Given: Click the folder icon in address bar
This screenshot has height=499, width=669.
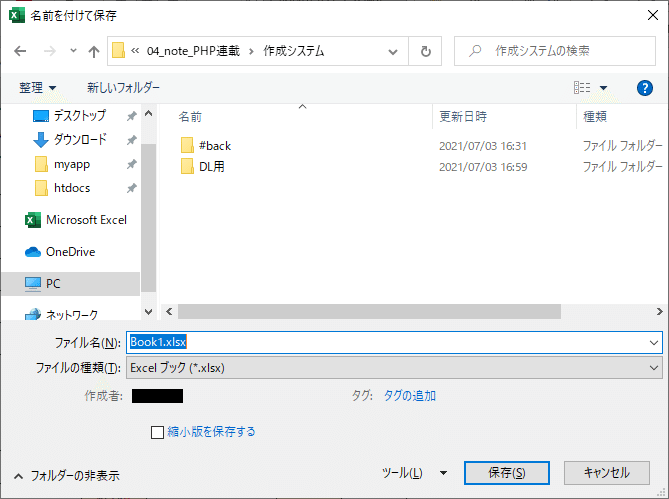Looking at the screenshot, I should (x=118, y=51).
